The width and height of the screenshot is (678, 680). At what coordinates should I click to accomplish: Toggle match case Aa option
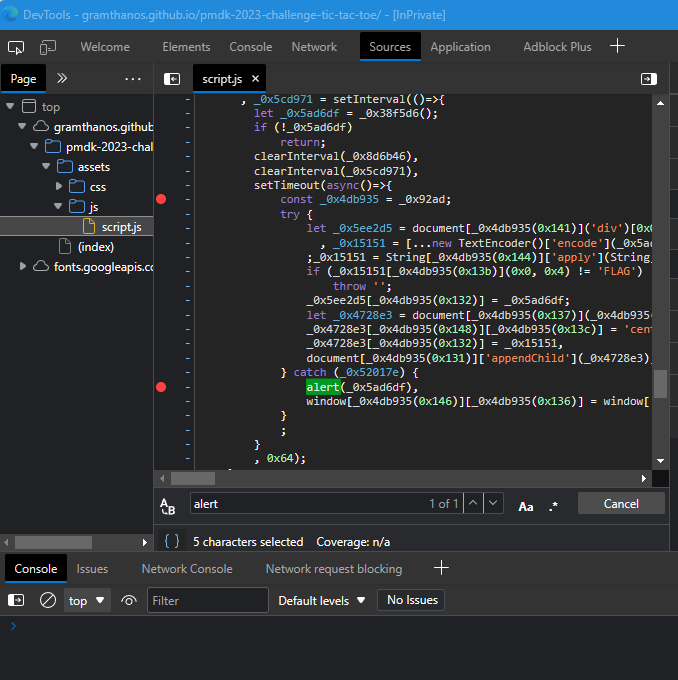tap(525, 505)
